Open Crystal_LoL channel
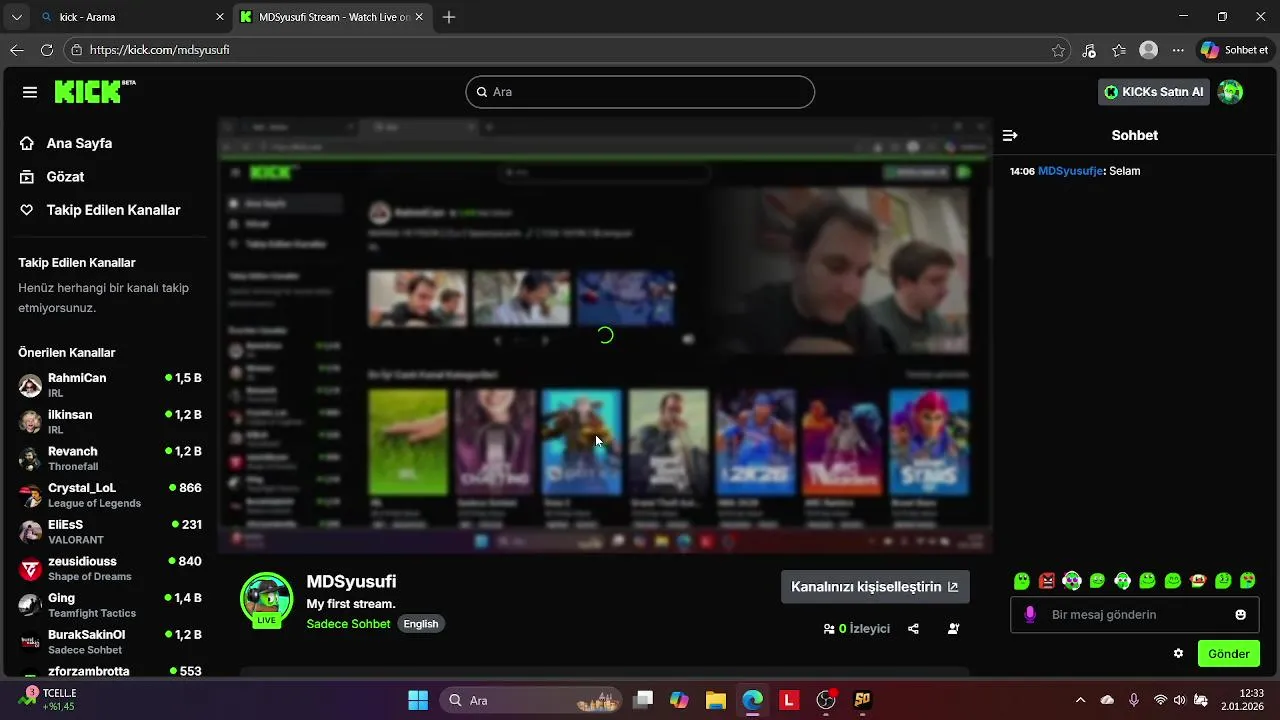 (x=110, y=495)
